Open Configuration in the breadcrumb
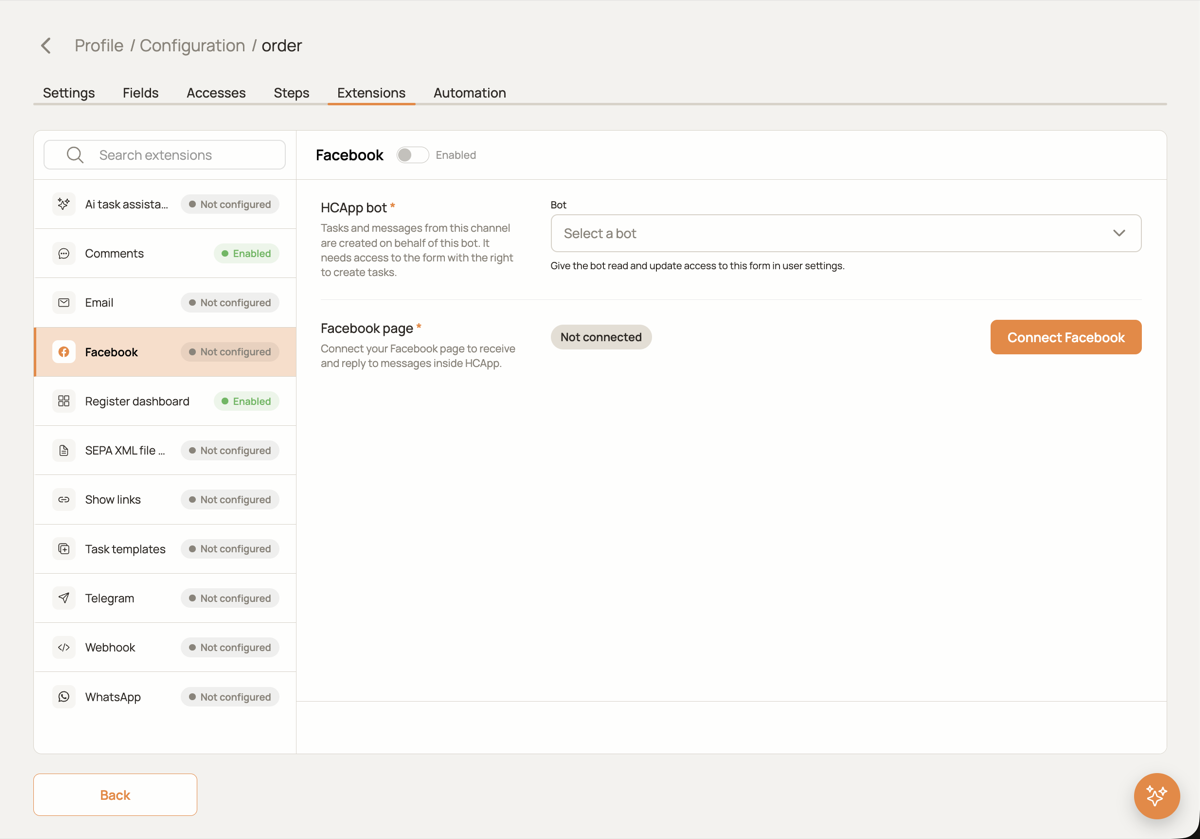 coord(192,46)
